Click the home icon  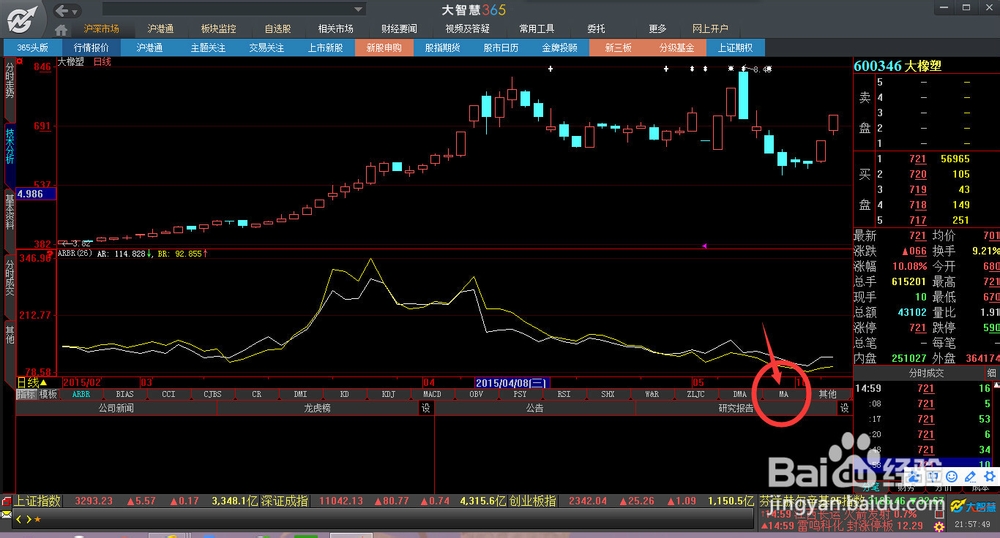point(61,29)
